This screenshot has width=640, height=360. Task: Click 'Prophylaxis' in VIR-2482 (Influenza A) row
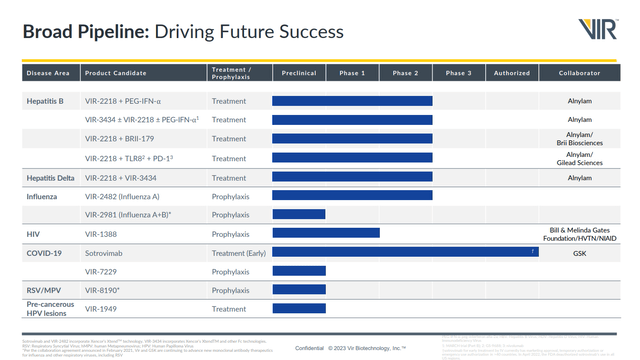pos(231,197)
